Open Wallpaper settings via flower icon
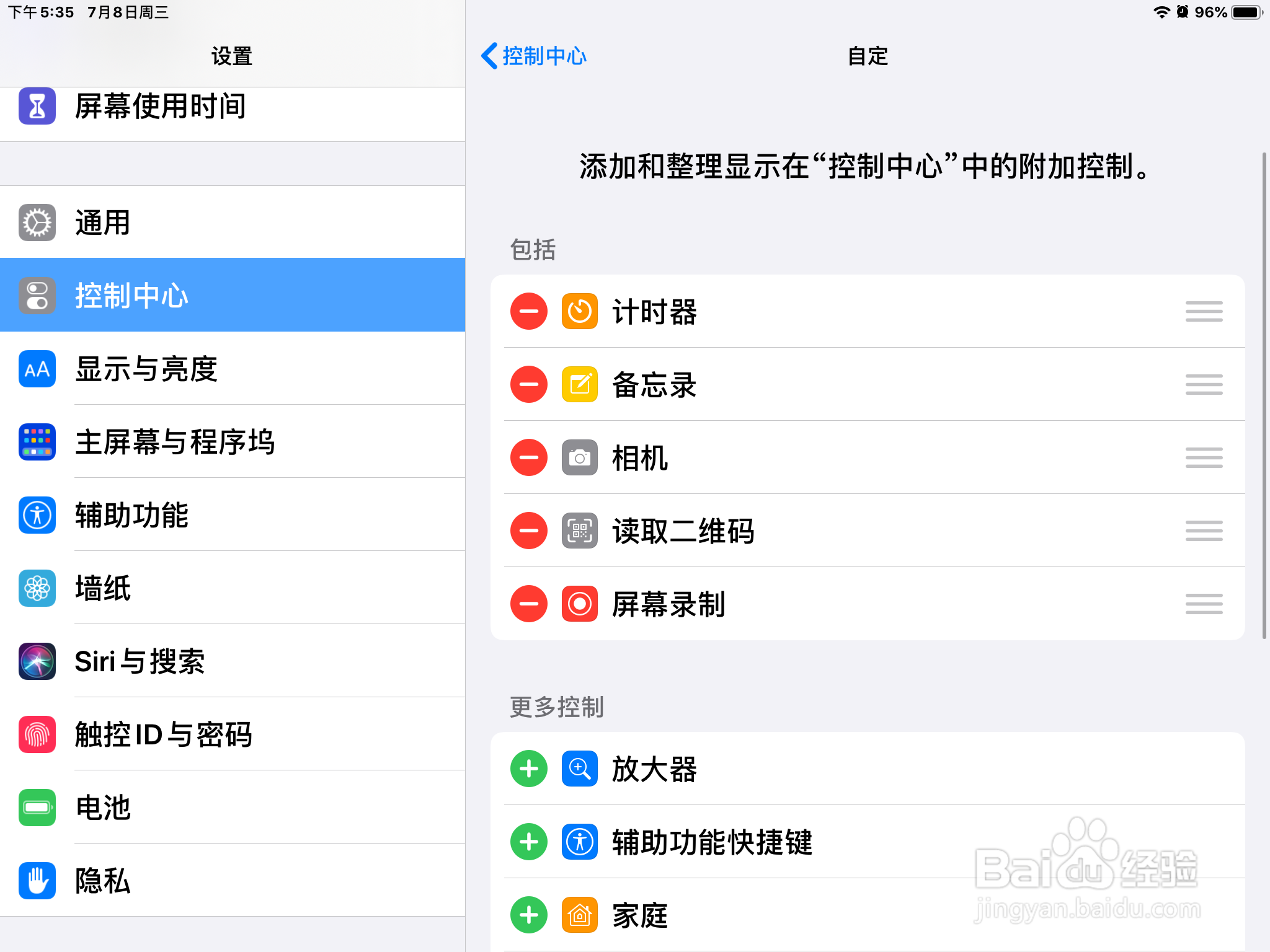Image resolution: width=1270 pixels, height=952 pixels. tap(37, 588)
